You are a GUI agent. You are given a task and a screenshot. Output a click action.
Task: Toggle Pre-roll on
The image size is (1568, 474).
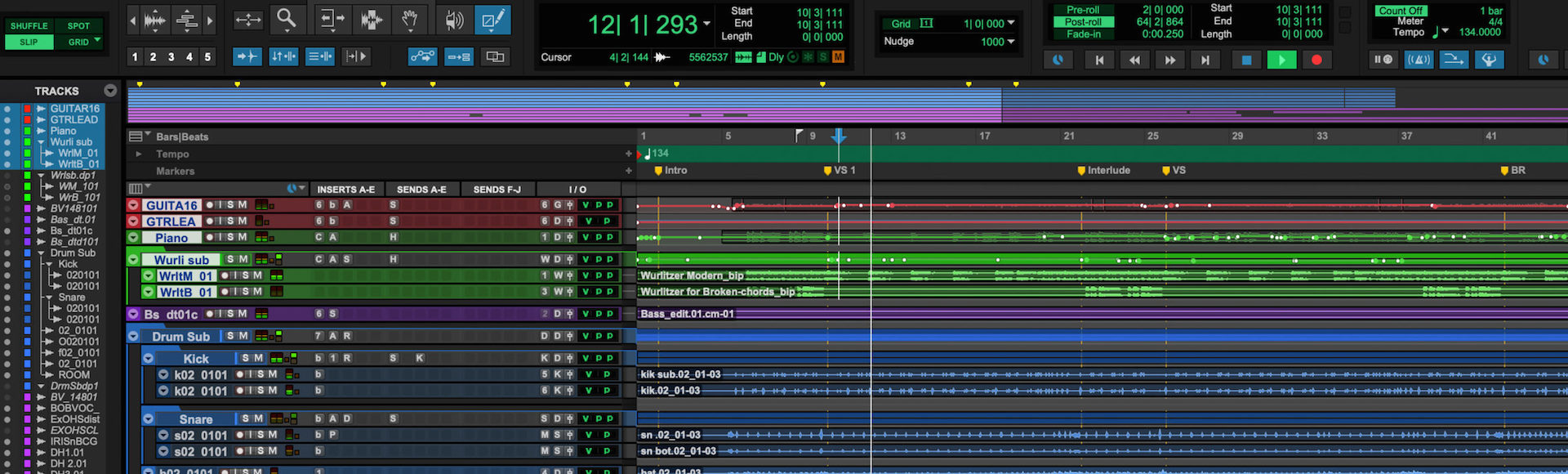point(1083,10)
